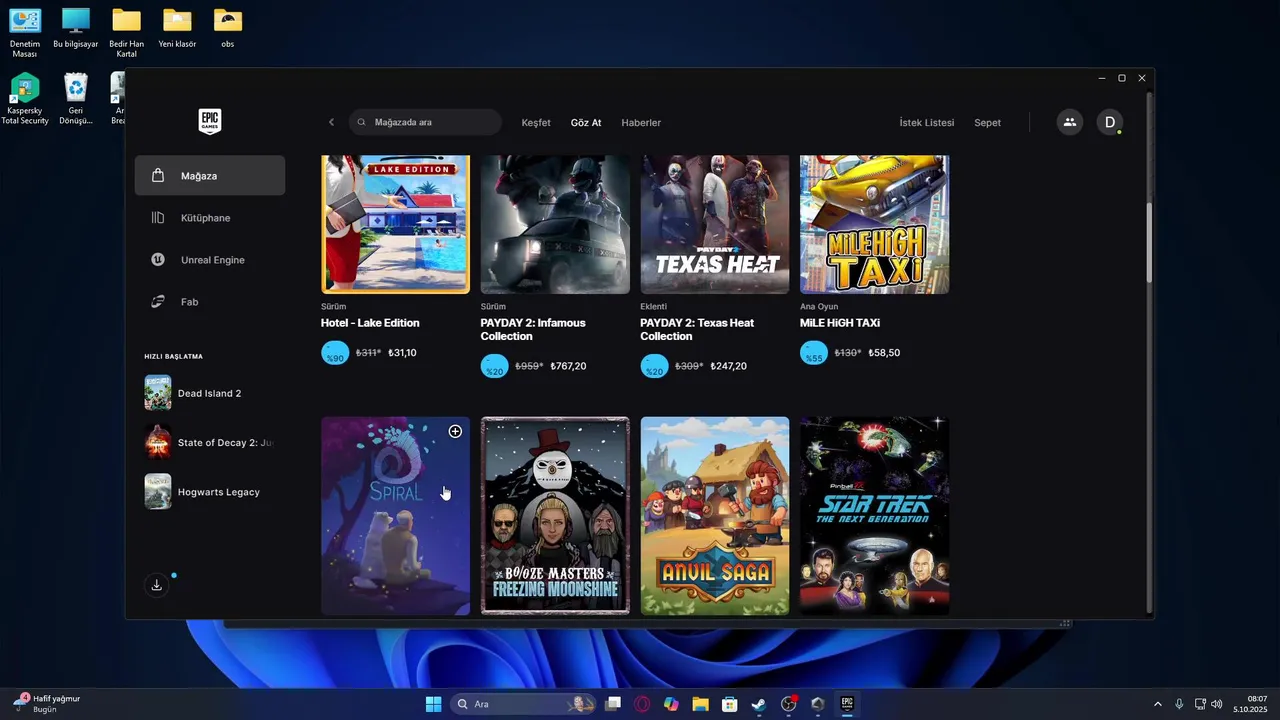Screen dimensions: 1280x720
Task: Open the Haberler tab
Action: [x=641, y=123]
